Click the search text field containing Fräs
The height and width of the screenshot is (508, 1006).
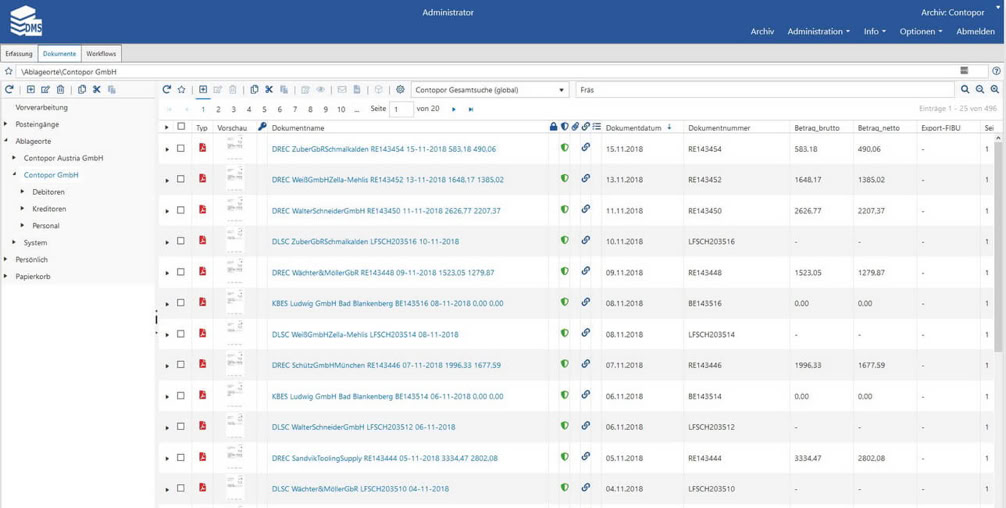[x=760, y=90]
